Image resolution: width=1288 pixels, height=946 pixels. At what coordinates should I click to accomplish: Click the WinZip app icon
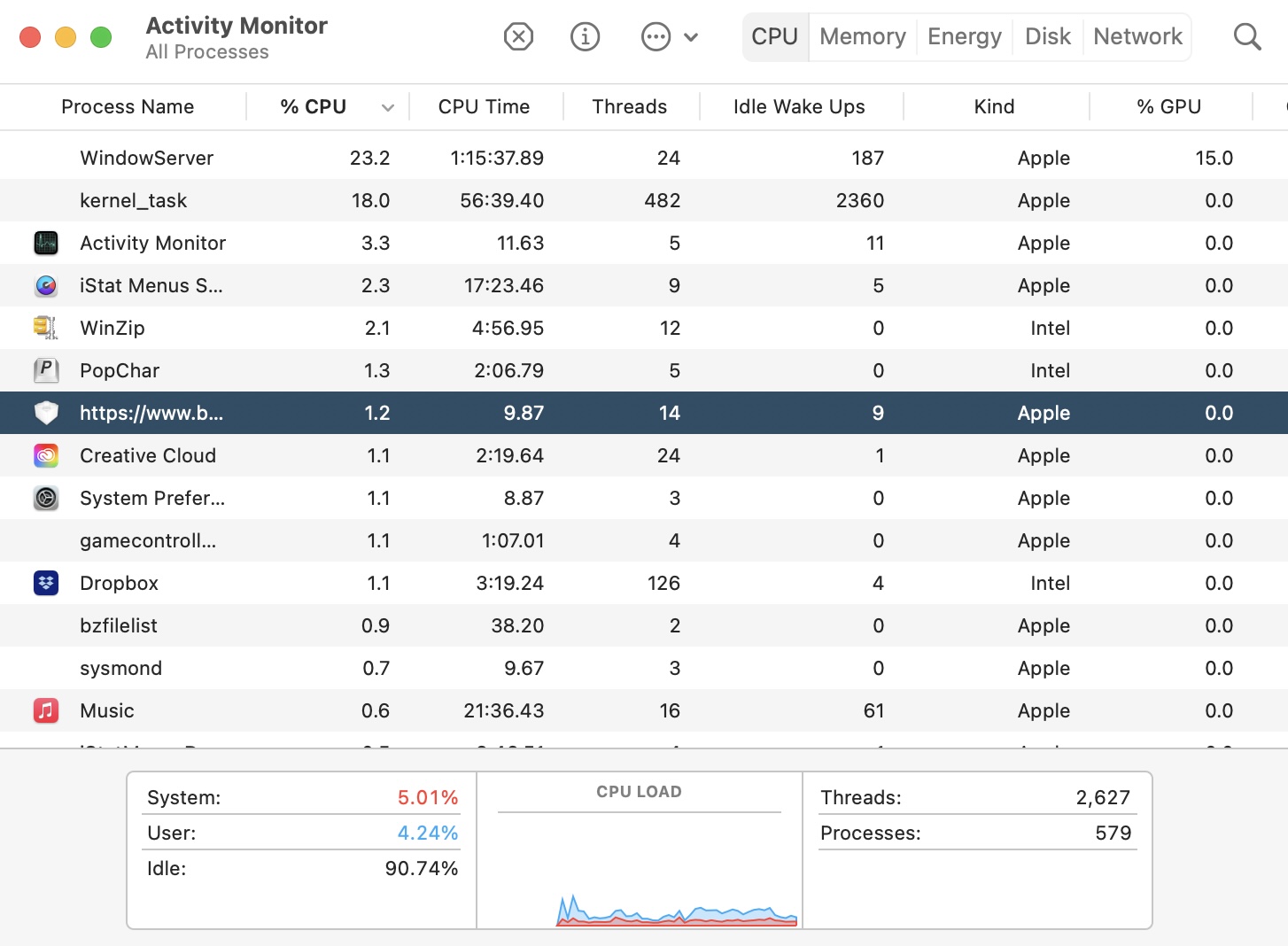point(46,328)
